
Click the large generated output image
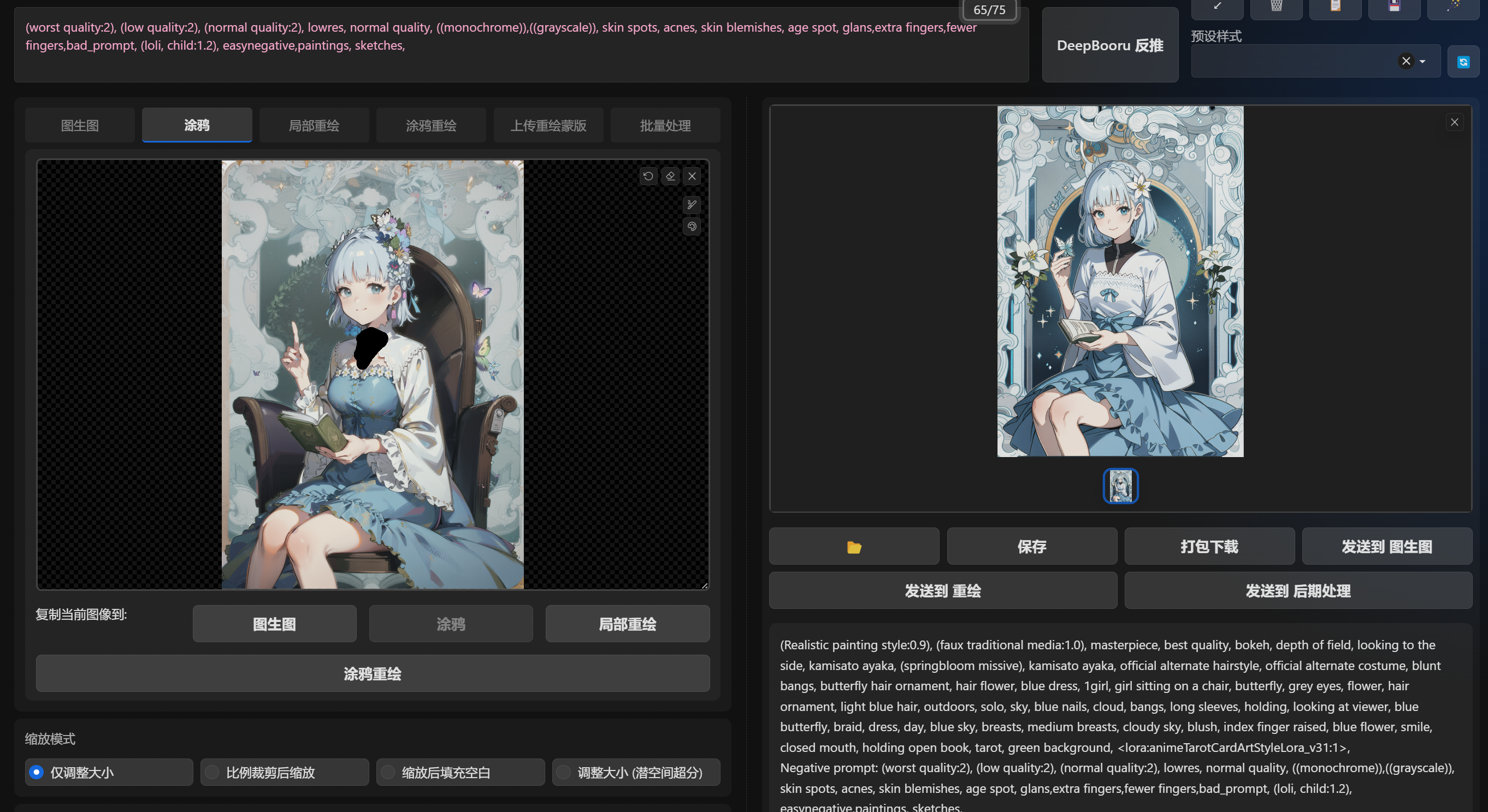1120,282
